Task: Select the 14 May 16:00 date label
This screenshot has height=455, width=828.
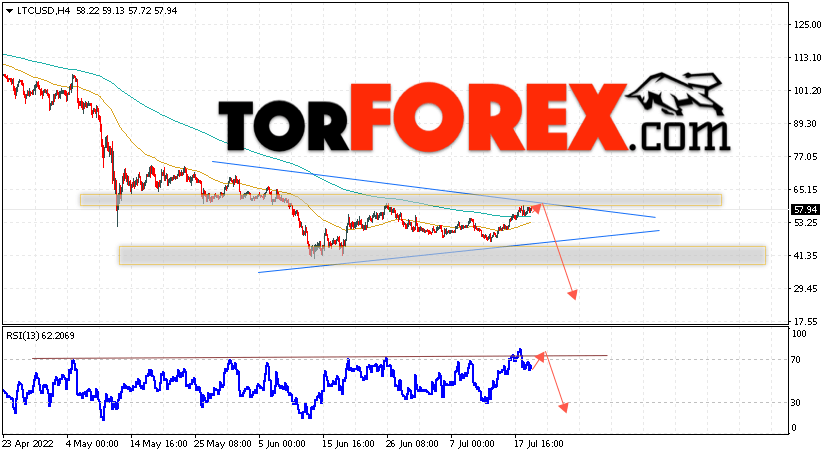Action: [158, 444]
